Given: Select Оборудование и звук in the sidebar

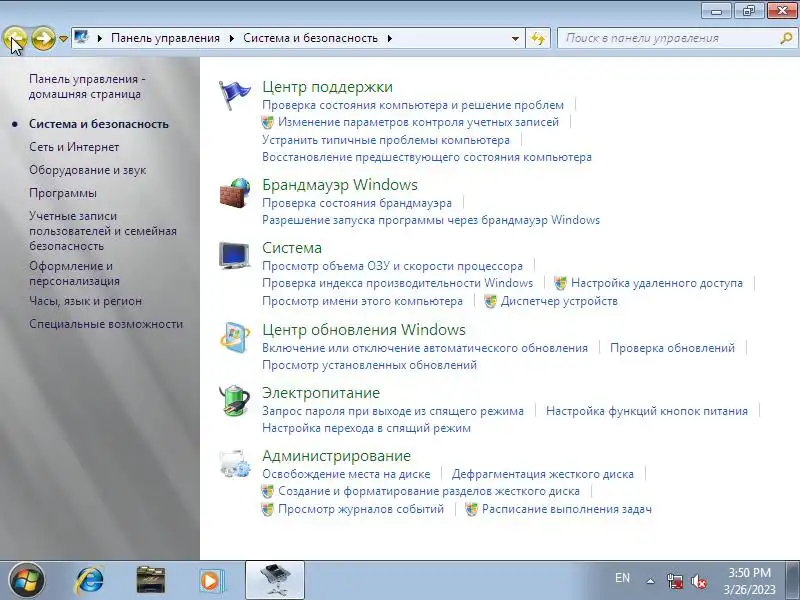Looking at the screenshot, I should click(x=87, y=170).
